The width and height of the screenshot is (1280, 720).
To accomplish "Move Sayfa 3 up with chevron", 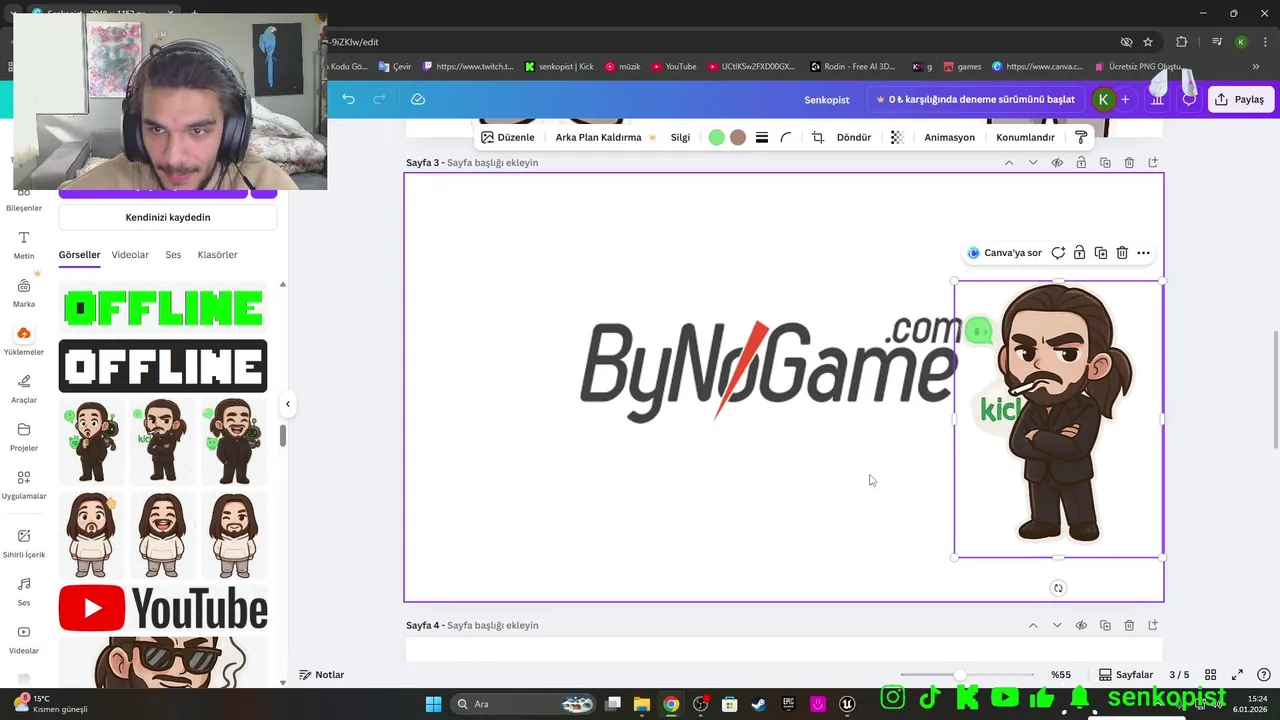I will pos(1009,162).
